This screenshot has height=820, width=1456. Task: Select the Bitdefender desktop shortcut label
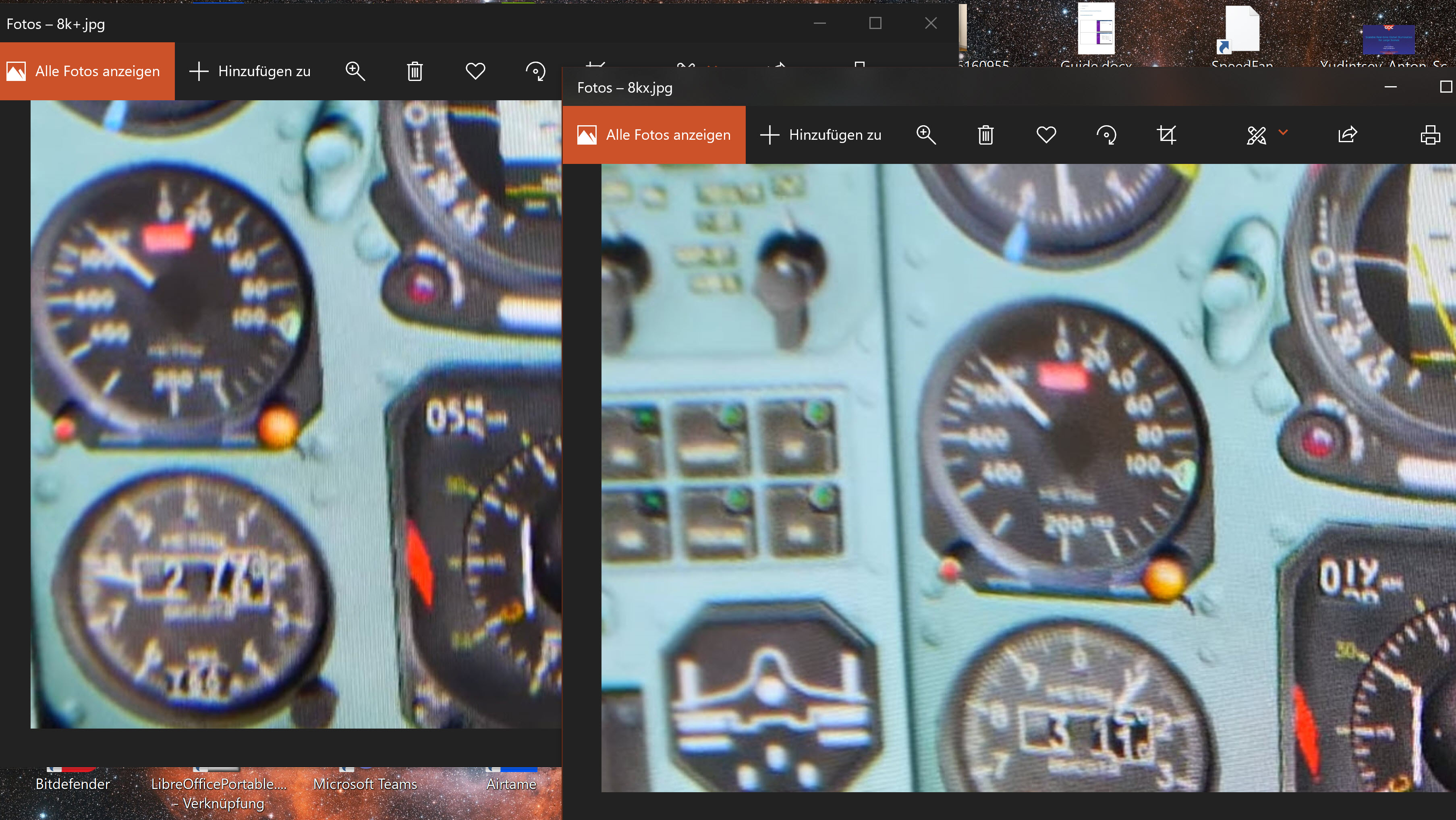tap(73, 784)
